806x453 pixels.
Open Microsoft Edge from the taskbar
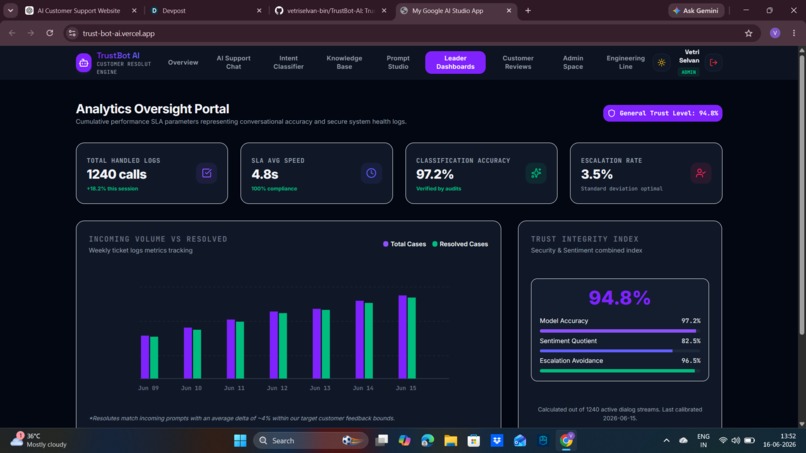tap(428, 441)
